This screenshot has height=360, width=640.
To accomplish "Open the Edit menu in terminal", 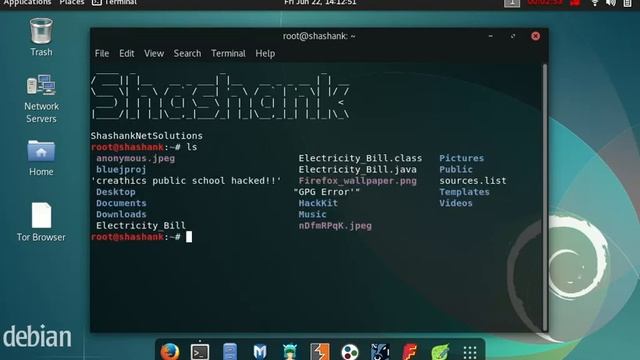I will [127, 53].
